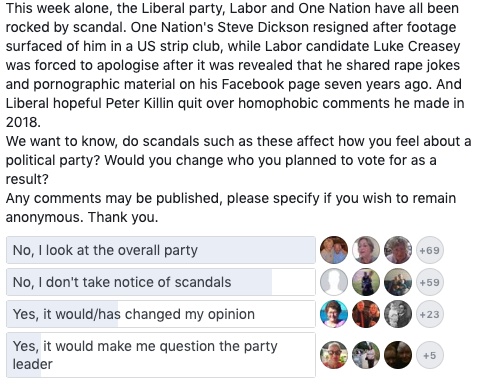Open blue-background avatar on changed opinion row
This screenshot has height=389, width=490.
[334, 314]
